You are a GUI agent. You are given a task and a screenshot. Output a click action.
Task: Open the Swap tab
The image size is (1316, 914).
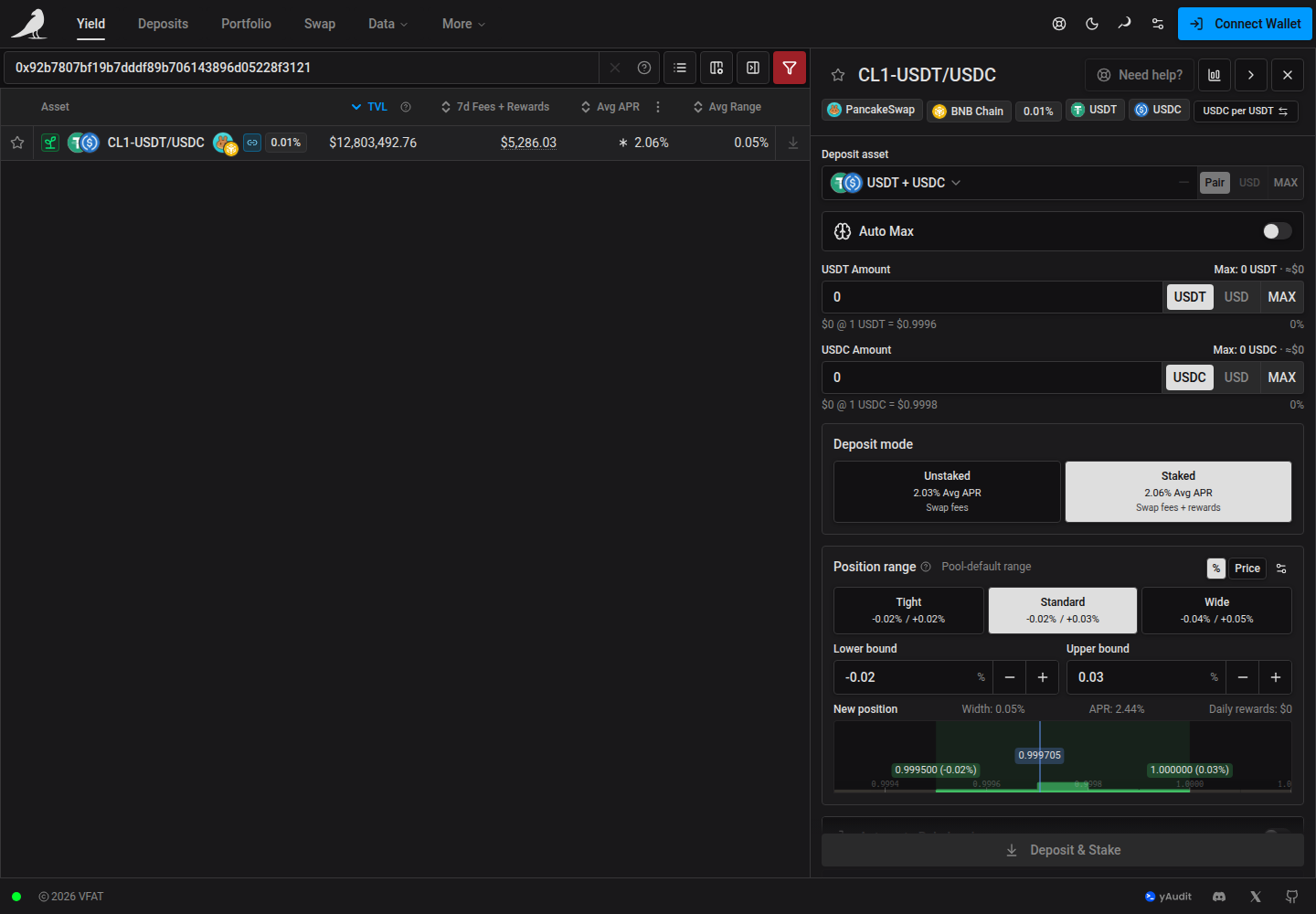[x=320, y=24]
